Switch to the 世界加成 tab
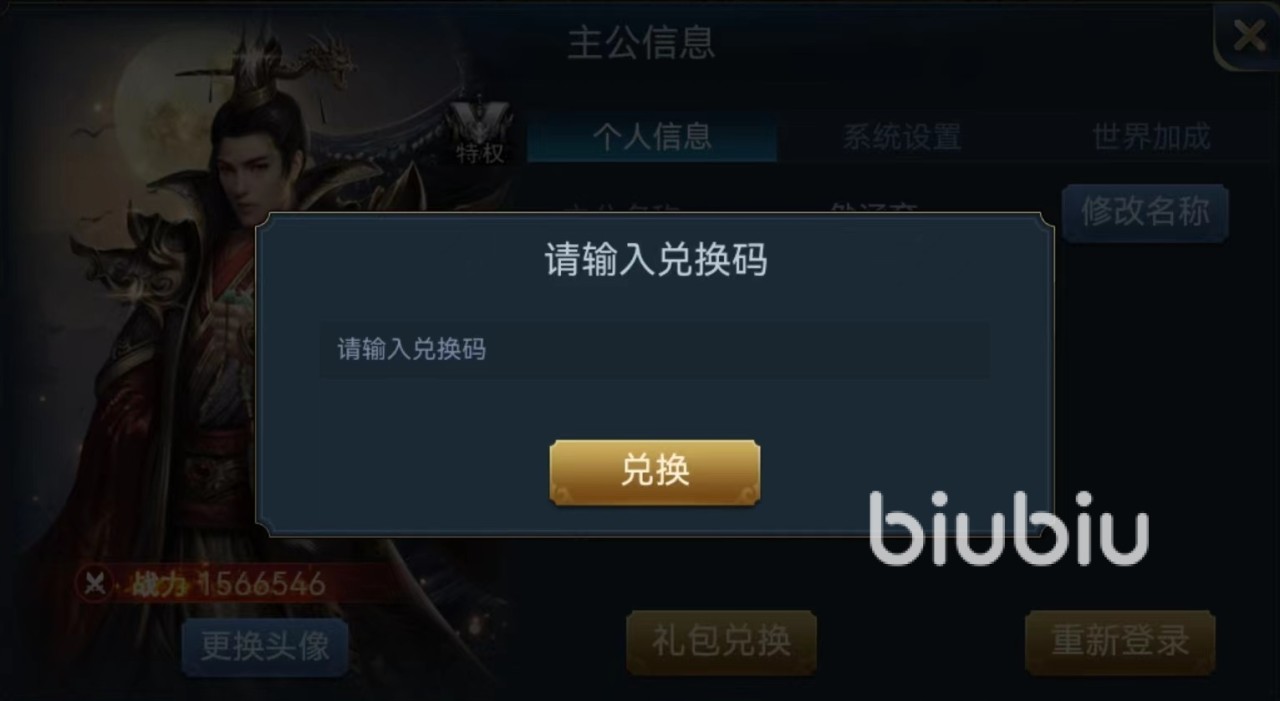Screen dimensions: 1280x701 click(x=1151, y=137)
